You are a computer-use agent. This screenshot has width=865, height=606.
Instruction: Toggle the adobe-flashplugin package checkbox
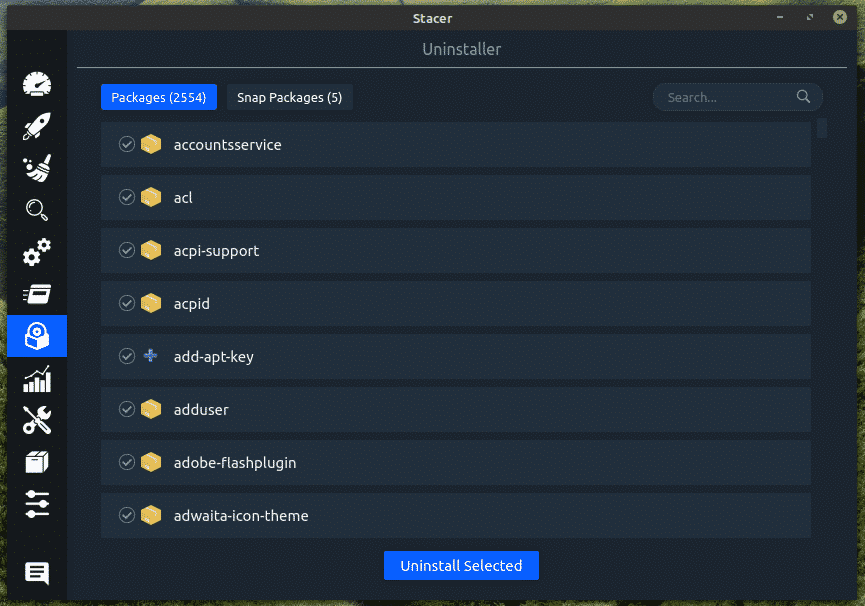coord(127,463)
